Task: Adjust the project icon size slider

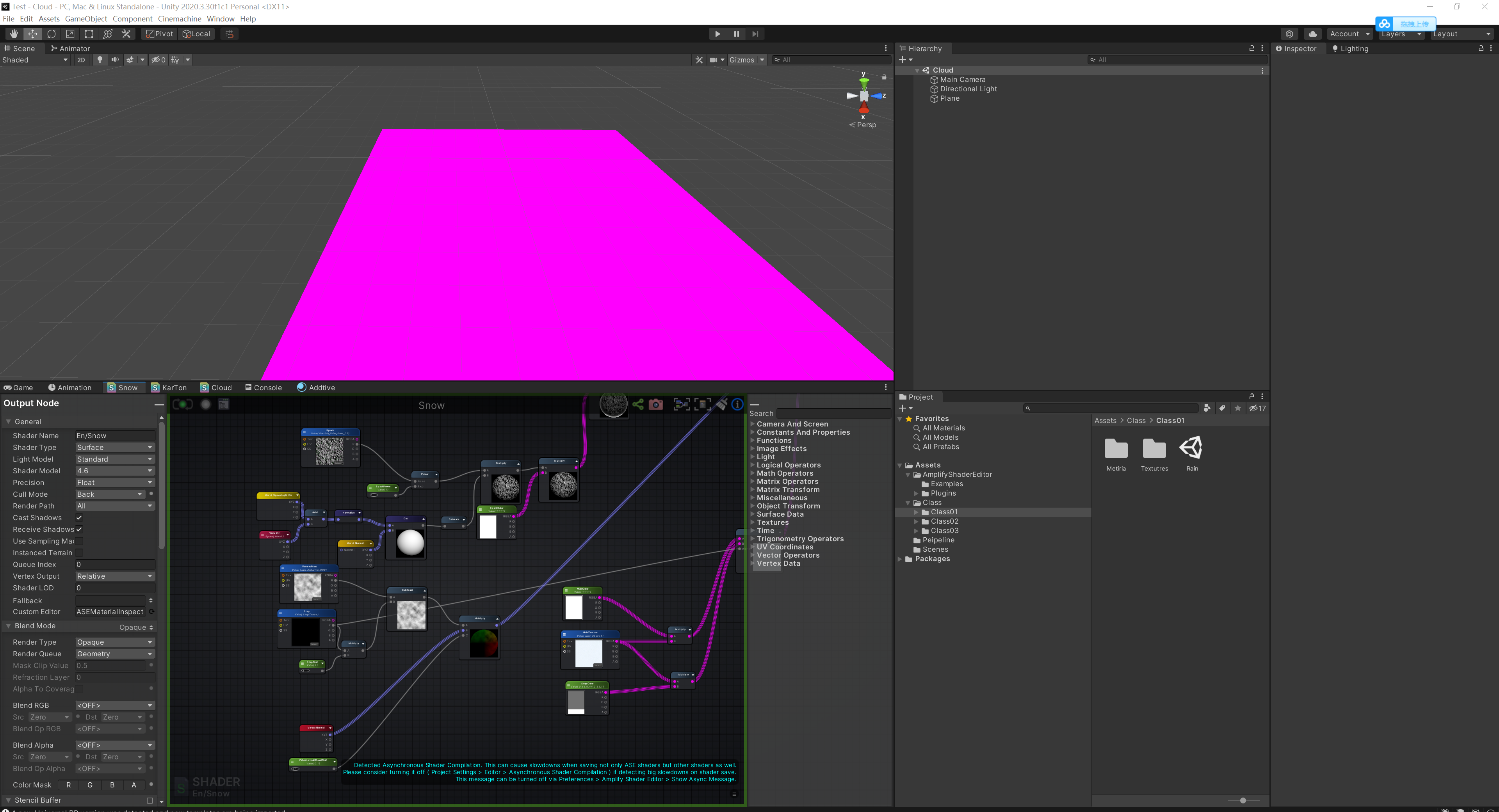Action: (x=1243, y=800)
